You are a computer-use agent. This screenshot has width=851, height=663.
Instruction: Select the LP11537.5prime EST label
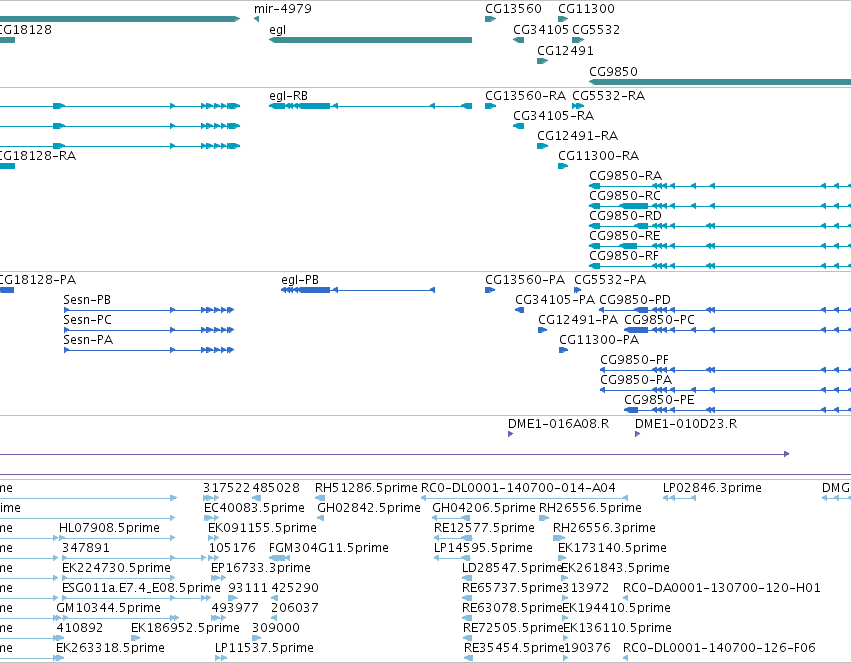264,648
